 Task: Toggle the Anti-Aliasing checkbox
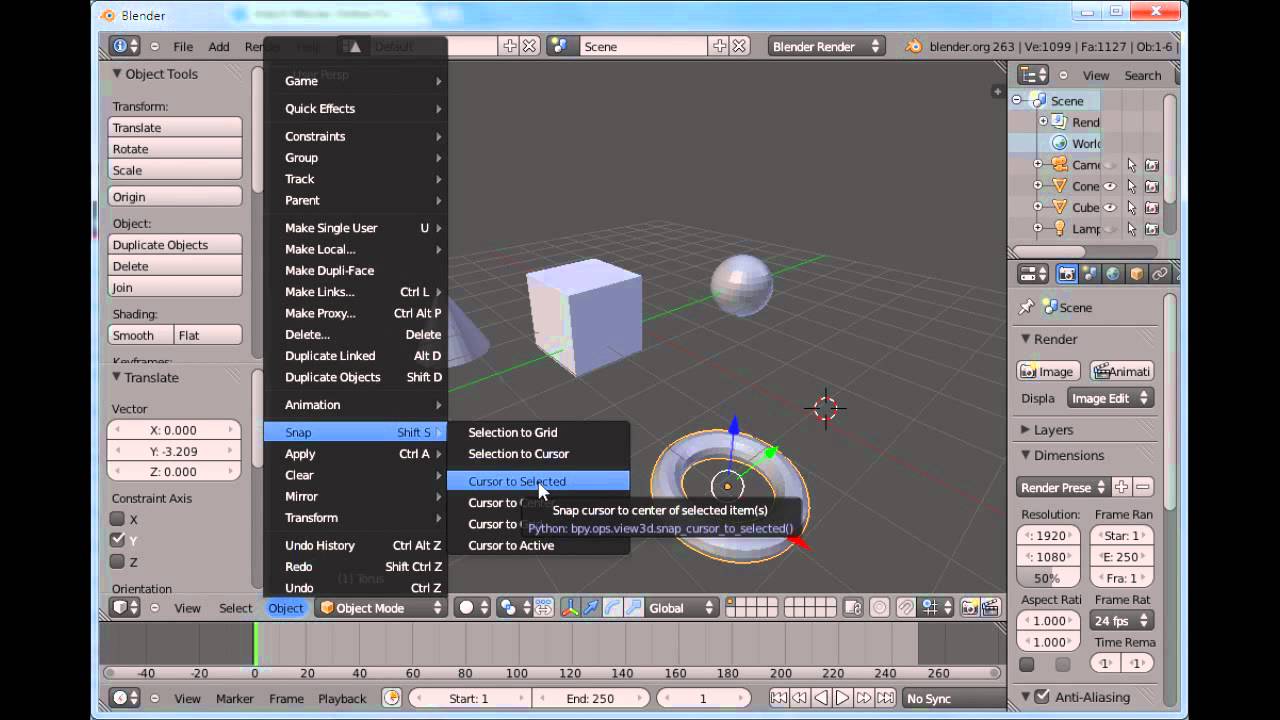[1042, 697]
